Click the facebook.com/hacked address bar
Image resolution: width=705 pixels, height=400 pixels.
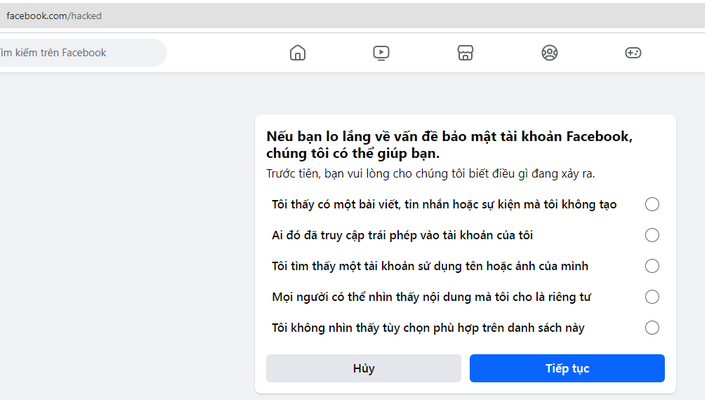pyautogui.click(x=352, y=16)
